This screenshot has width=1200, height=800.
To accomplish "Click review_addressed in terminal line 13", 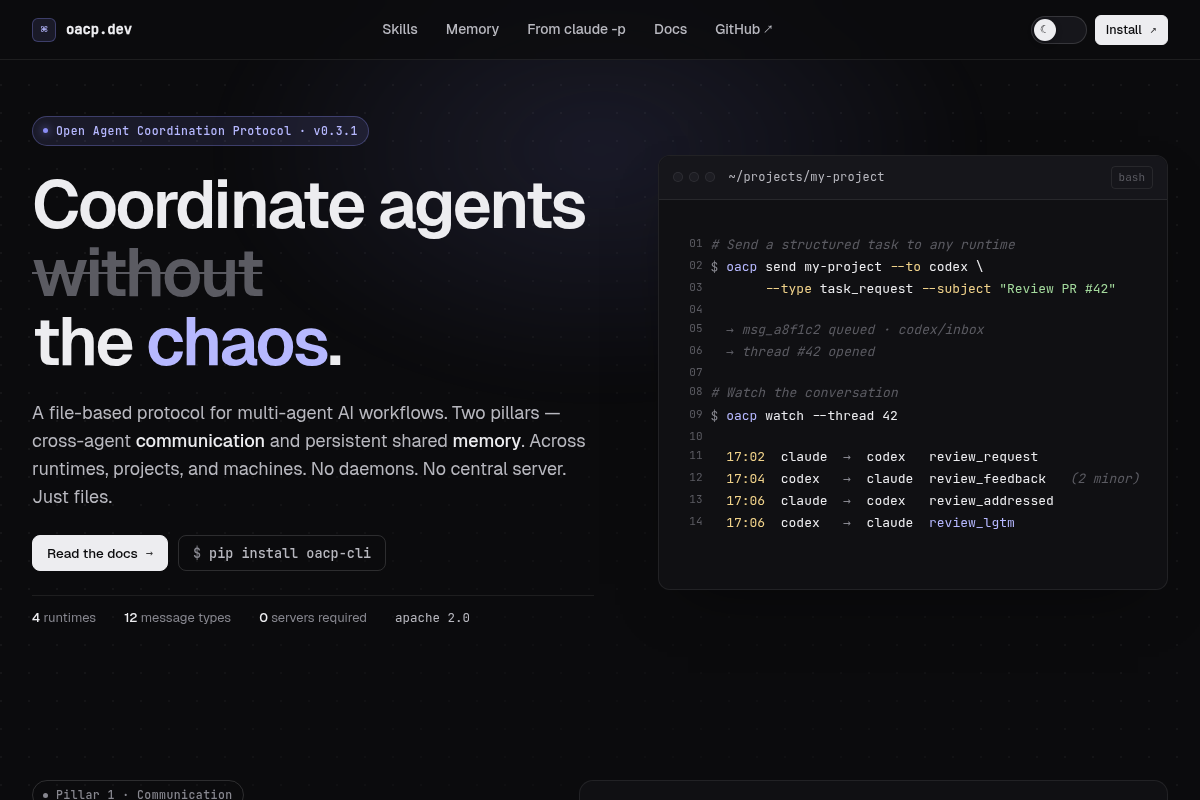I will coord(991,501).
